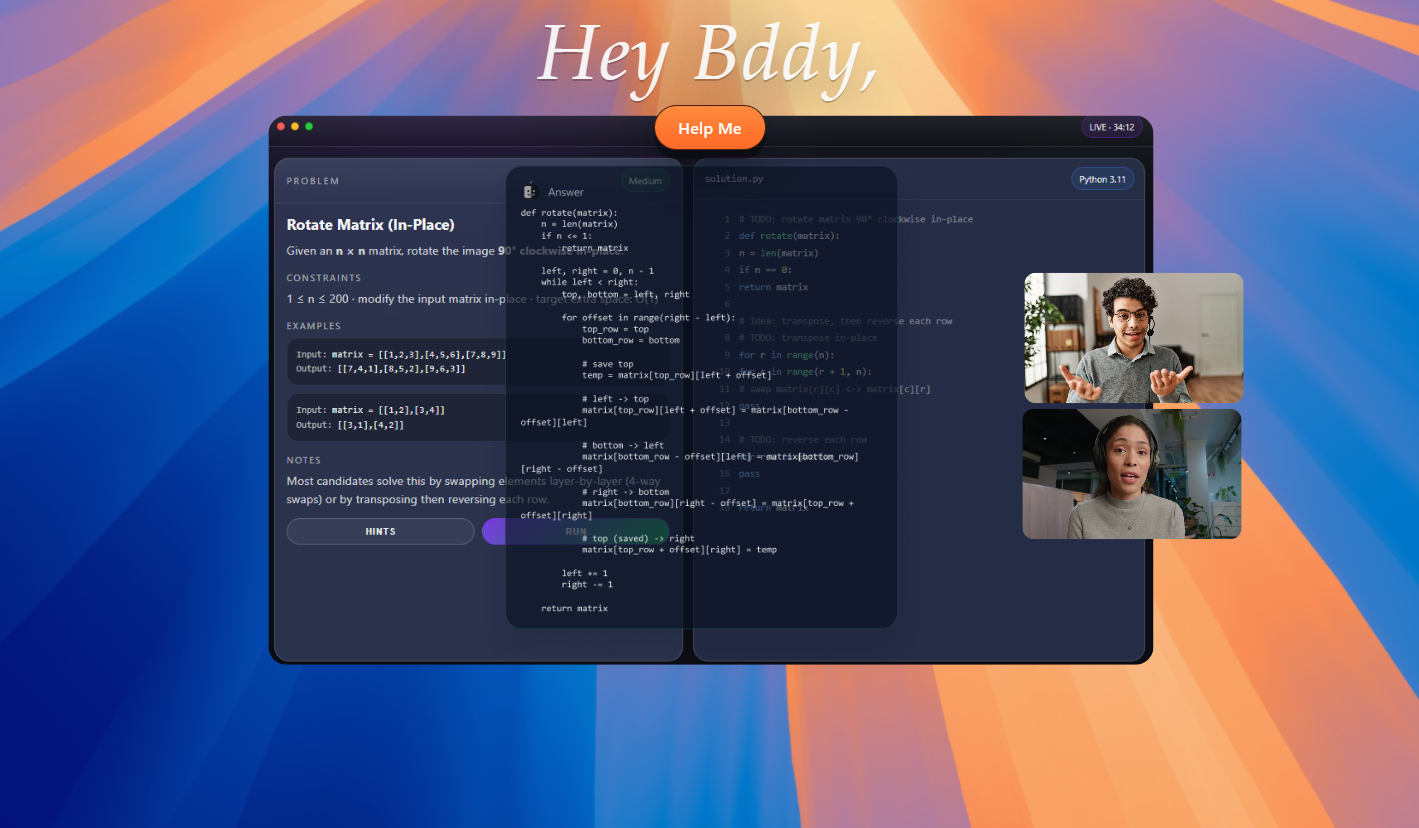
Task: Click the RUN button
Action: click(576, 531)
